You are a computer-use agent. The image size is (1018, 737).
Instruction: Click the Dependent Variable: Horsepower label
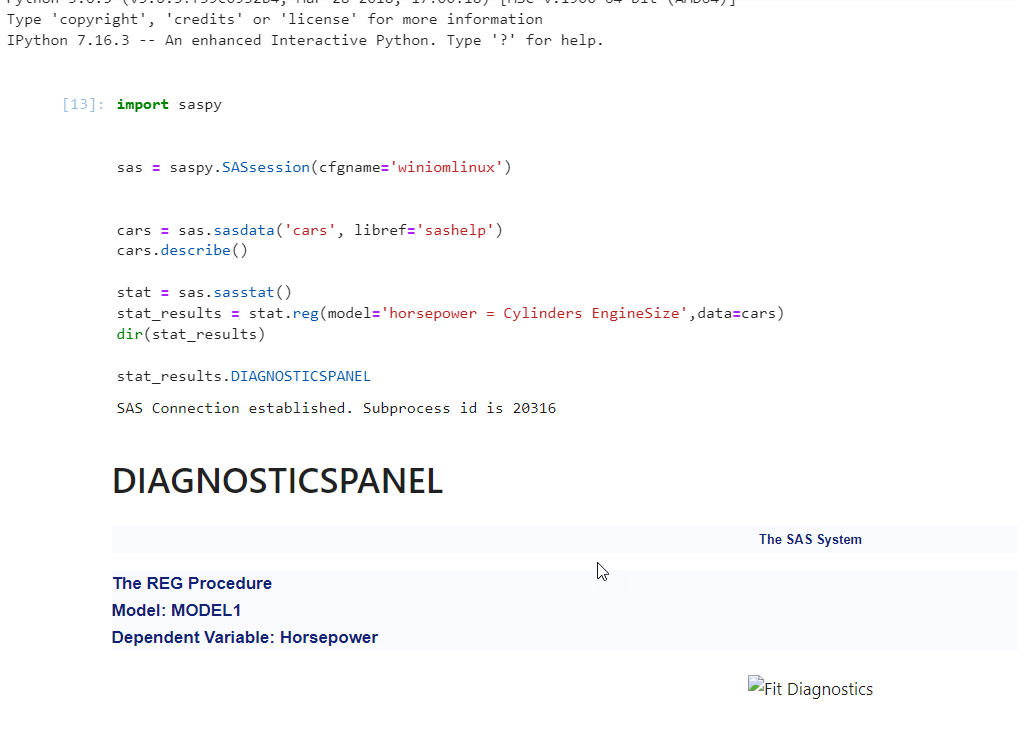(x=244, y=637)
